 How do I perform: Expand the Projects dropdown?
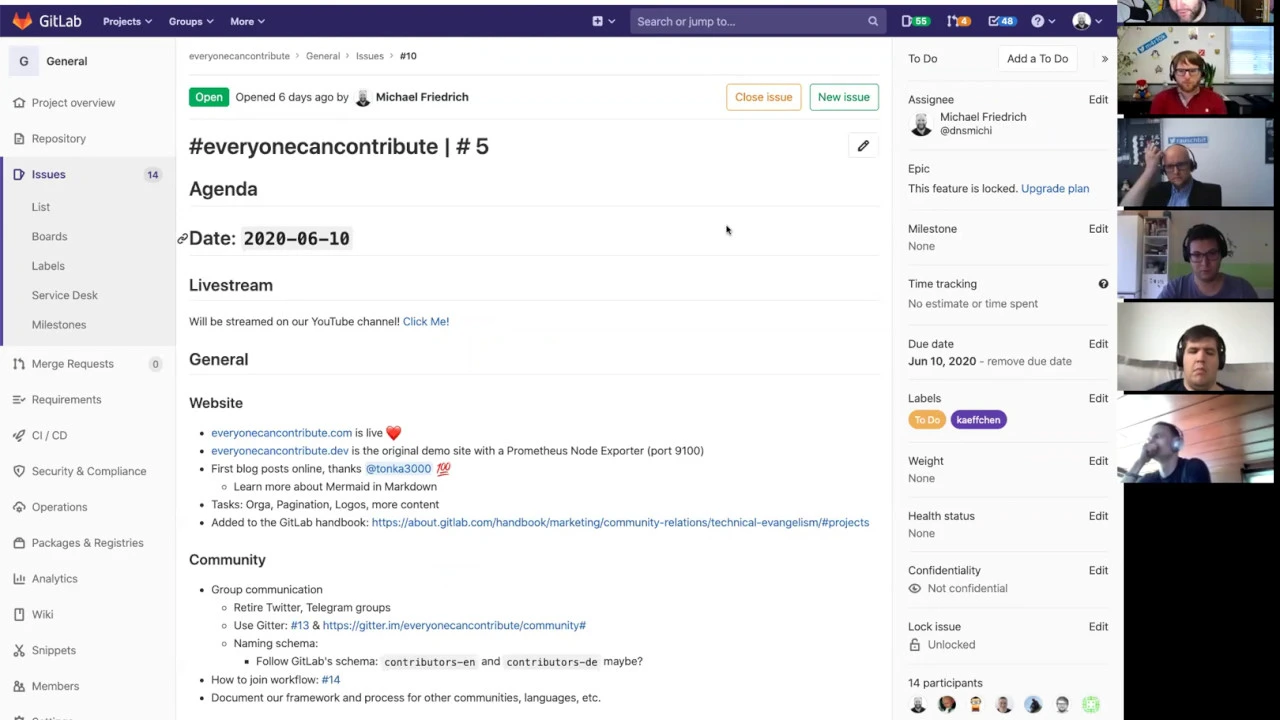click(x=127, y=21)
